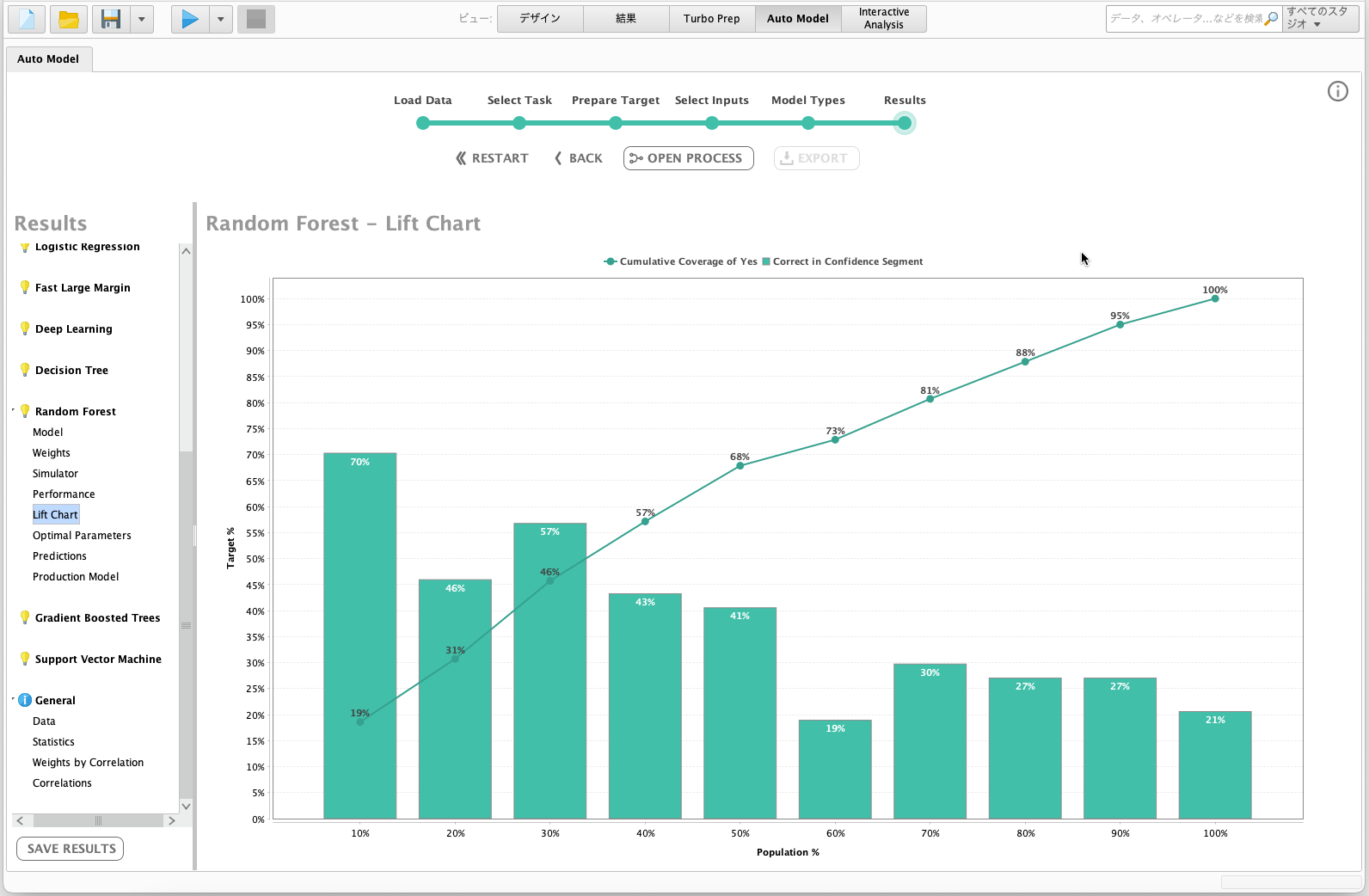
Task: Click the Decision Tree lightbulb icon
Action: coord(25,370)
